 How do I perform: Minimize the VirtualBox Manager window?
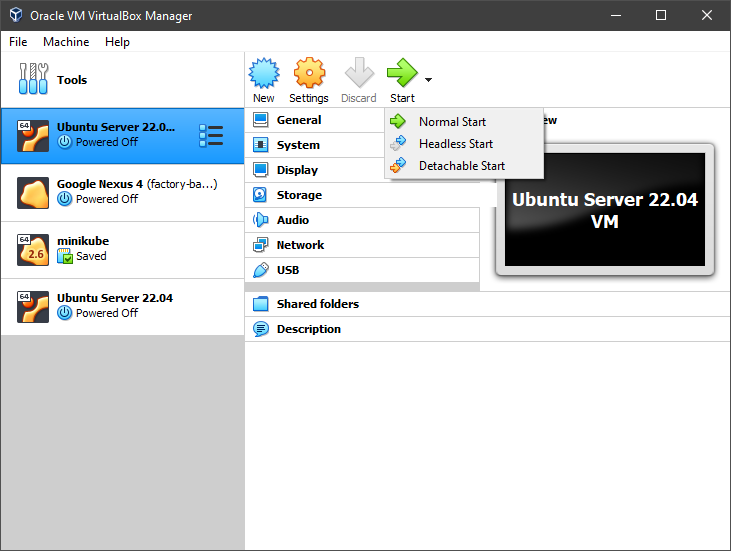tap(616, 15)
